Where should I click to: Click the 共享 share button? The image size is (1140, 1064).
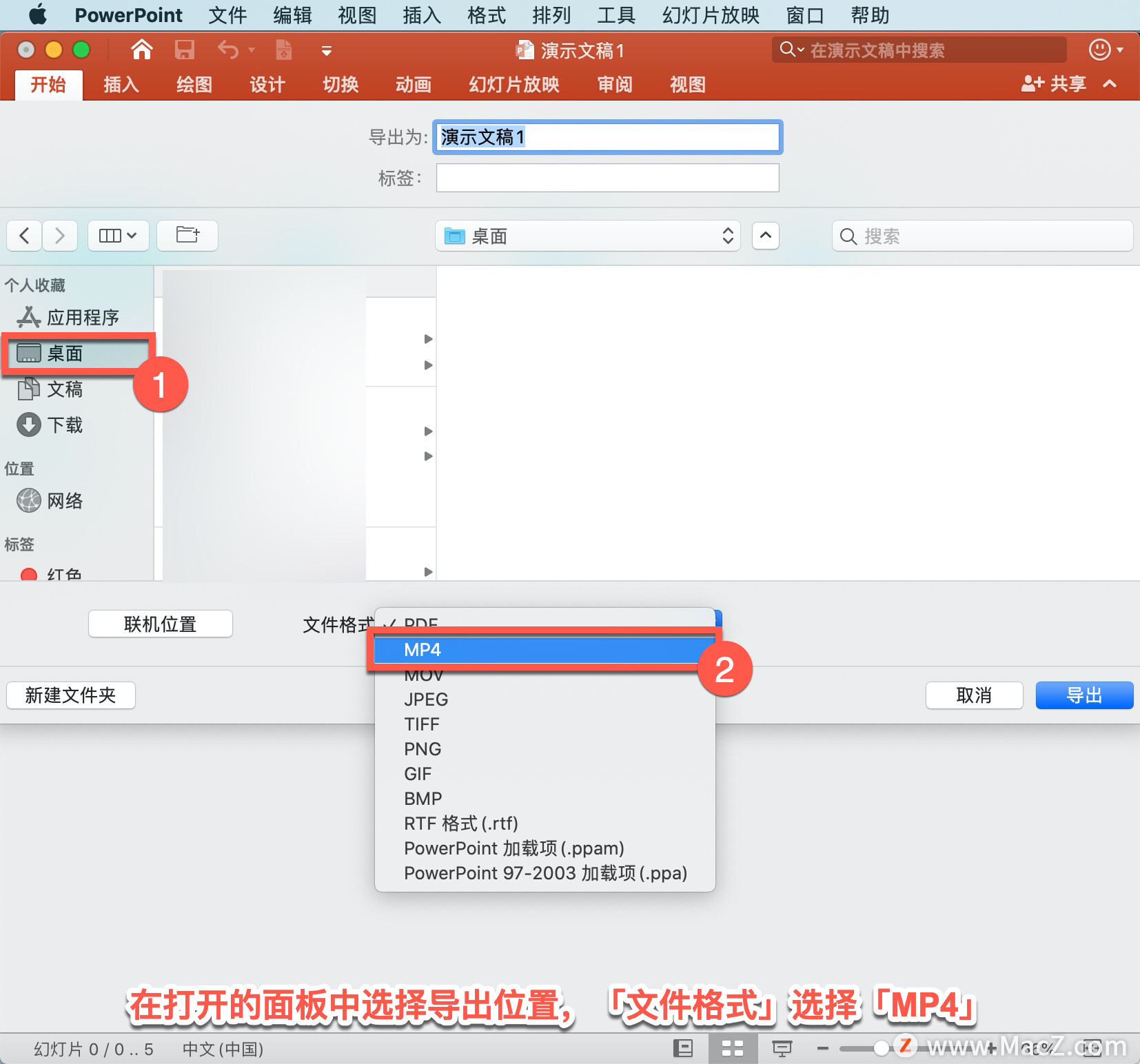[x=1054, y=84]
